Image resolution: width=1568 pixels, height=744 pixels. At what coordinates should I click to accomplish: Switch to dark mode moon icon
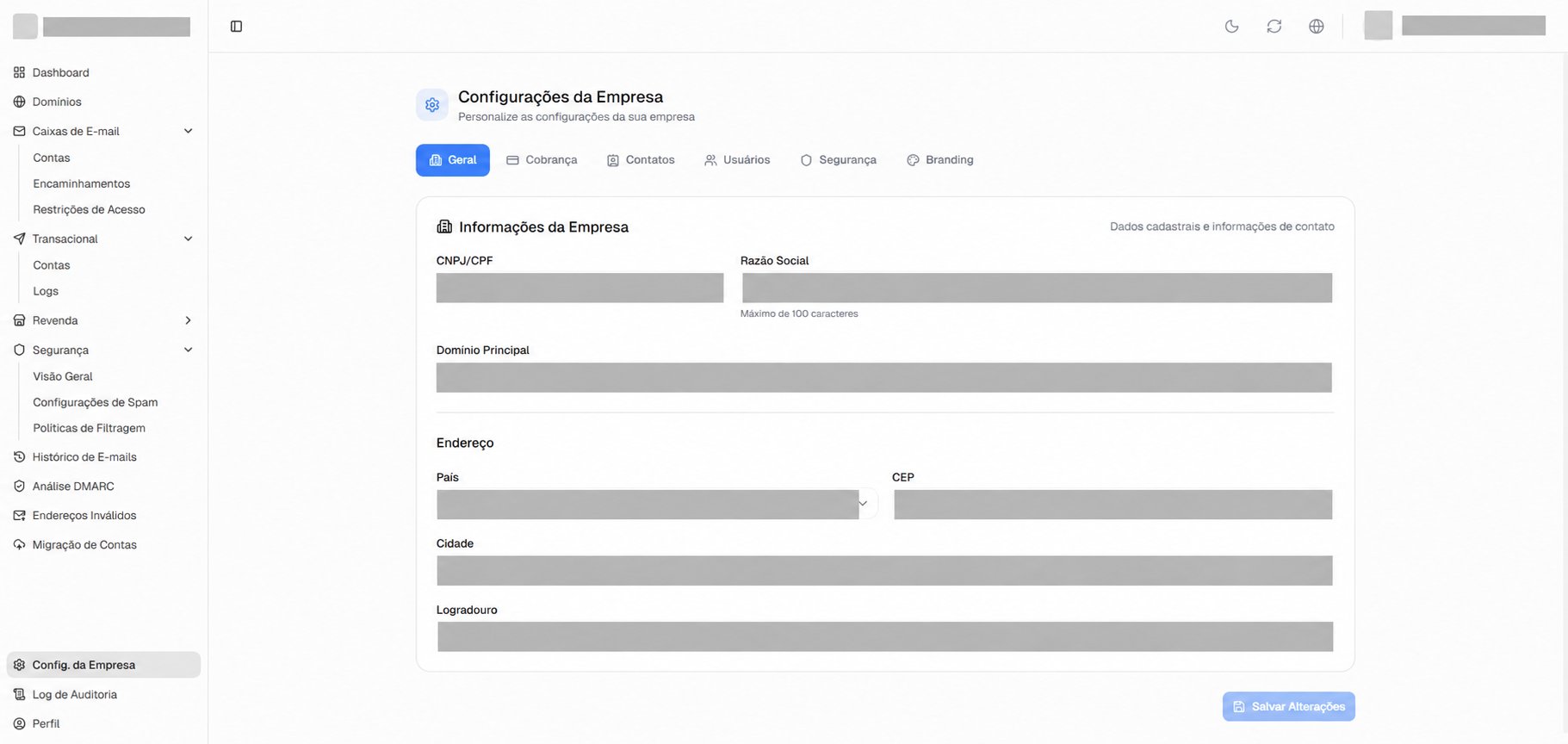pyautogui.click(x=1231, y=27)
